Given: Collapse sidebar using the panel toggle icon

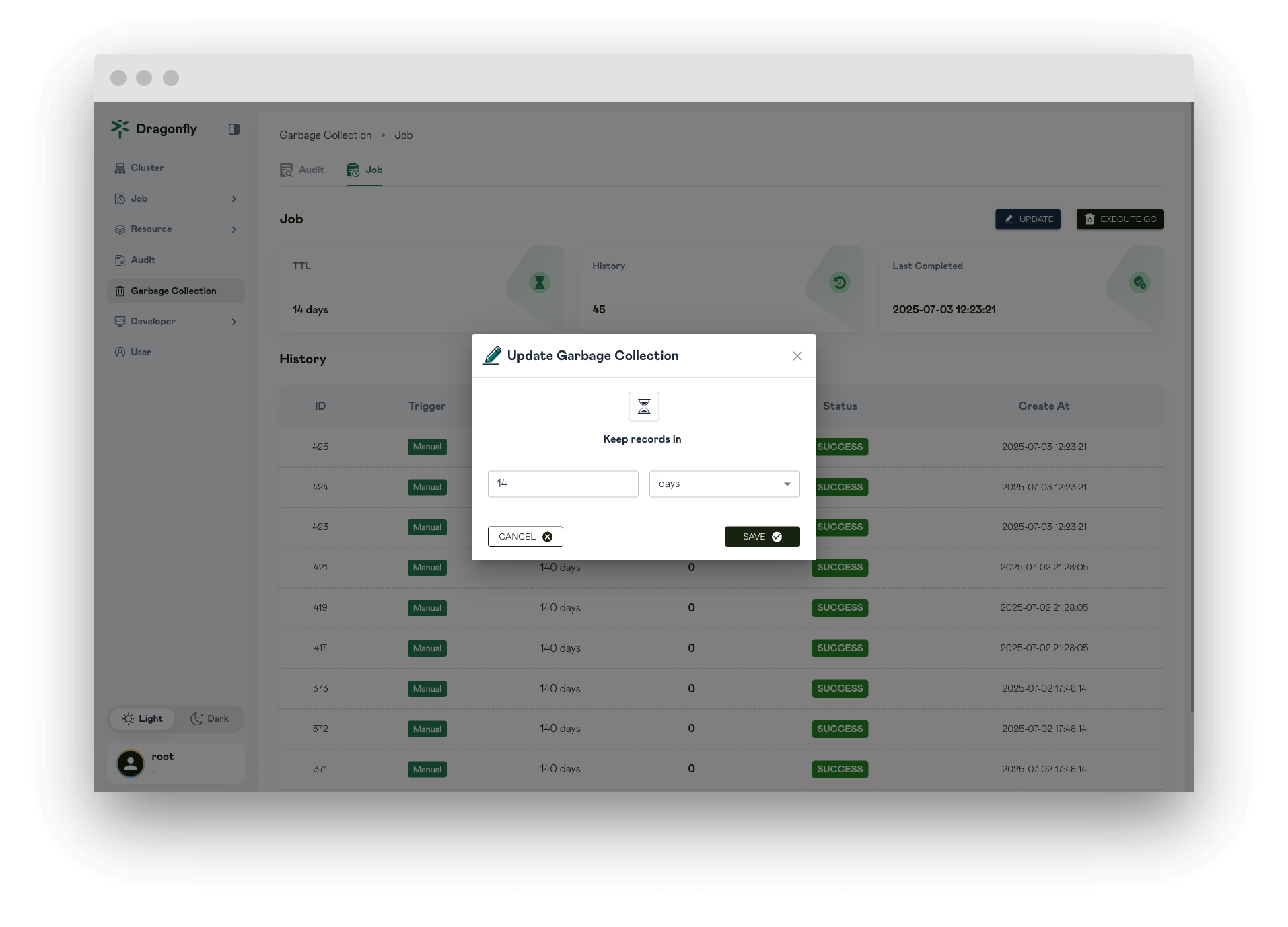Looking at the screenshot, I should pos(234,129).
